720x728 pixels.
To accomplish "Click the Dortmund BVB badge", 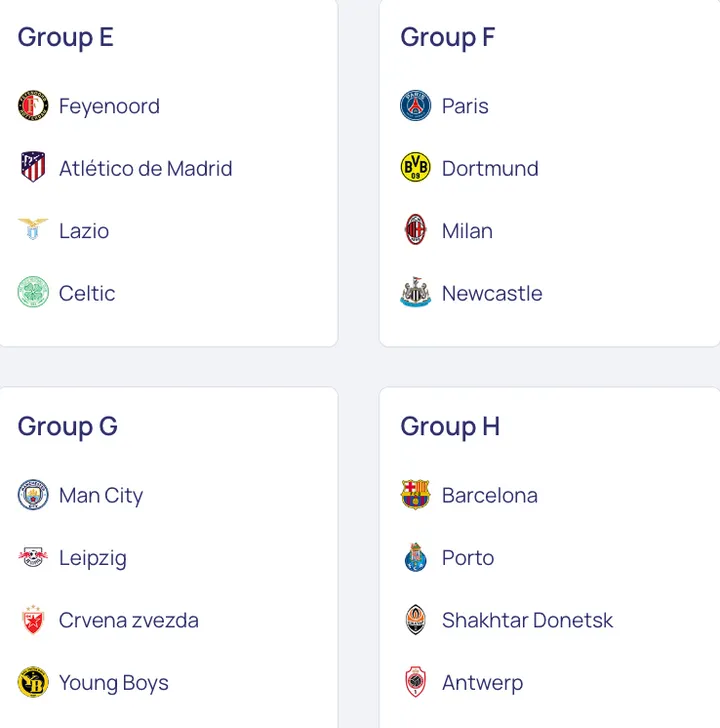I will pyautogui.click(x=415, y=168).
